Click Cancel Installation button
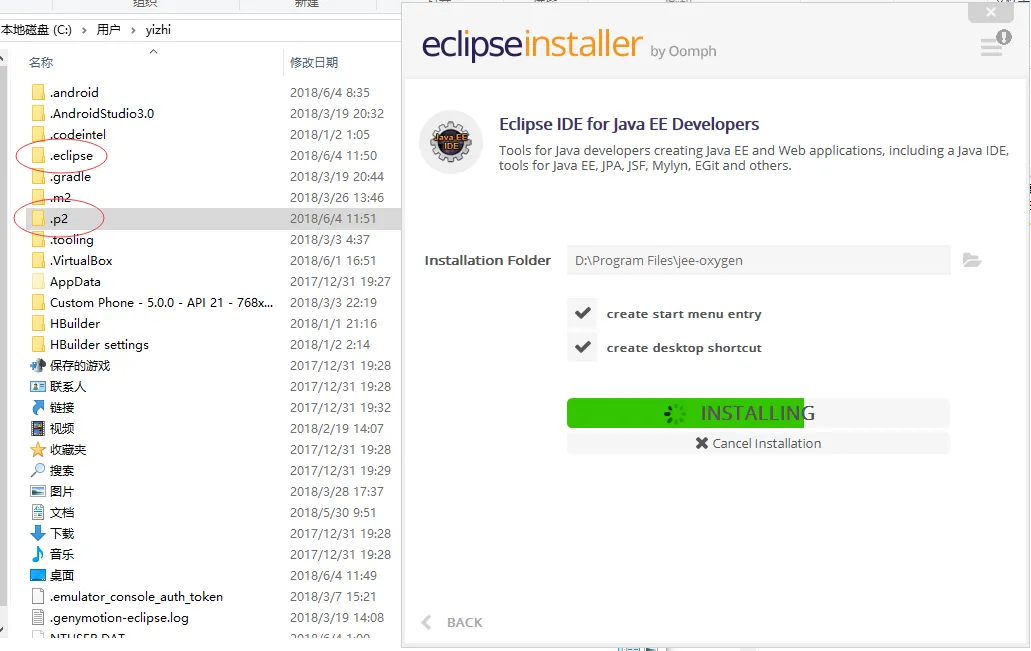 tap(758, 443)
